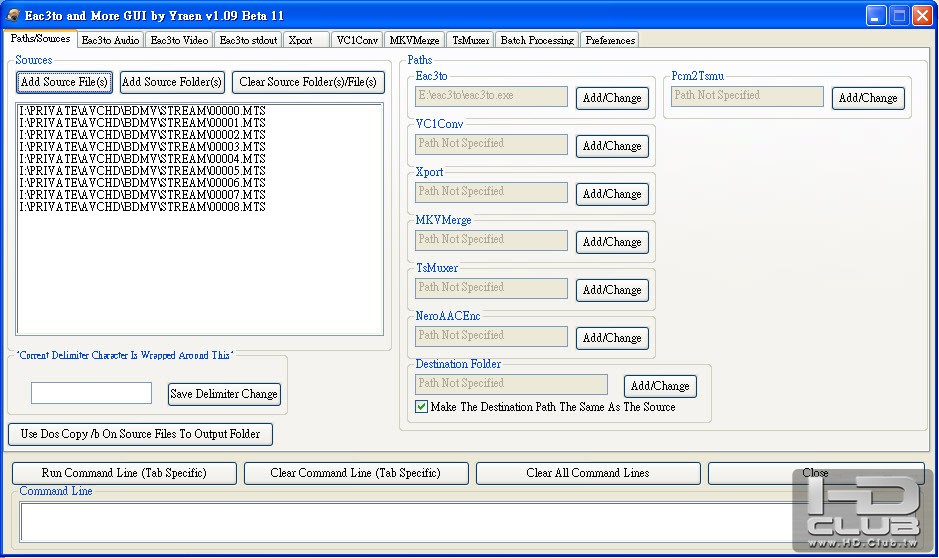
Task: Select source file 00004.MTS
Action: (142, 159)
